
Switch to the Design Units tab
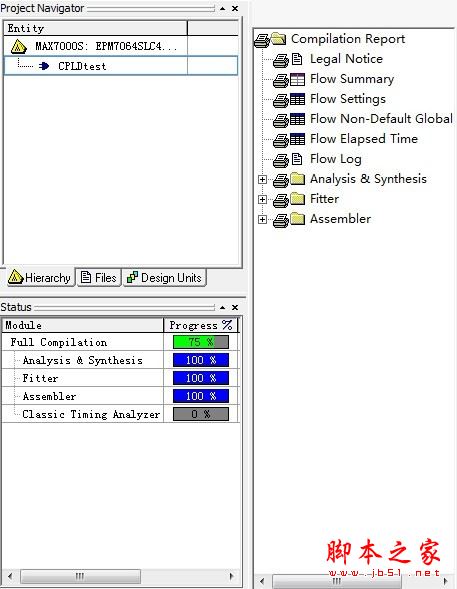[164, 278]
